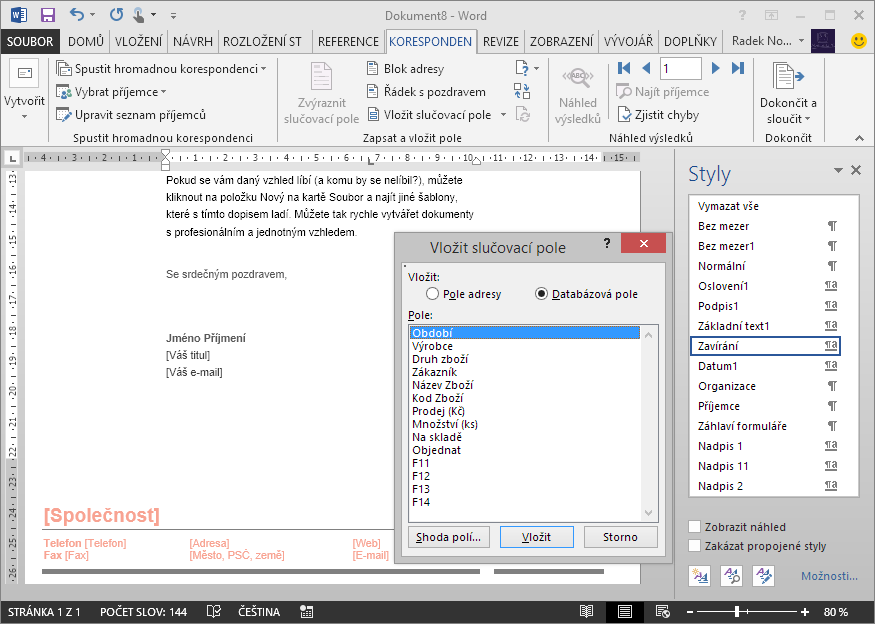Open Vložit slučovací pole dropdown arrow
Screen dimensions: 875x624
pyautogui.click(x=503, y=114)
